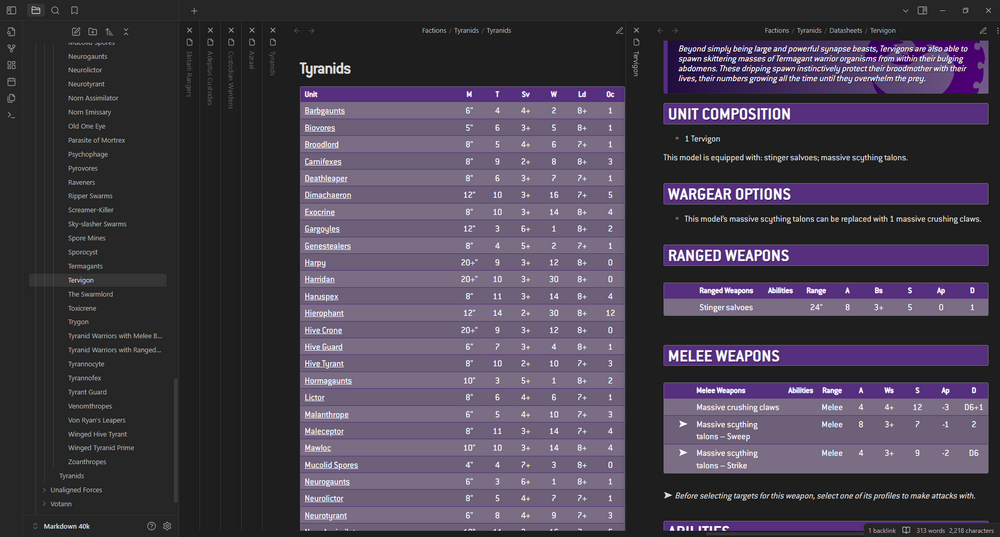The image size is (1000, 537).
Task: Click the Tyranids breadcrumb after Factions in middle pane
Action: [466, 31]
